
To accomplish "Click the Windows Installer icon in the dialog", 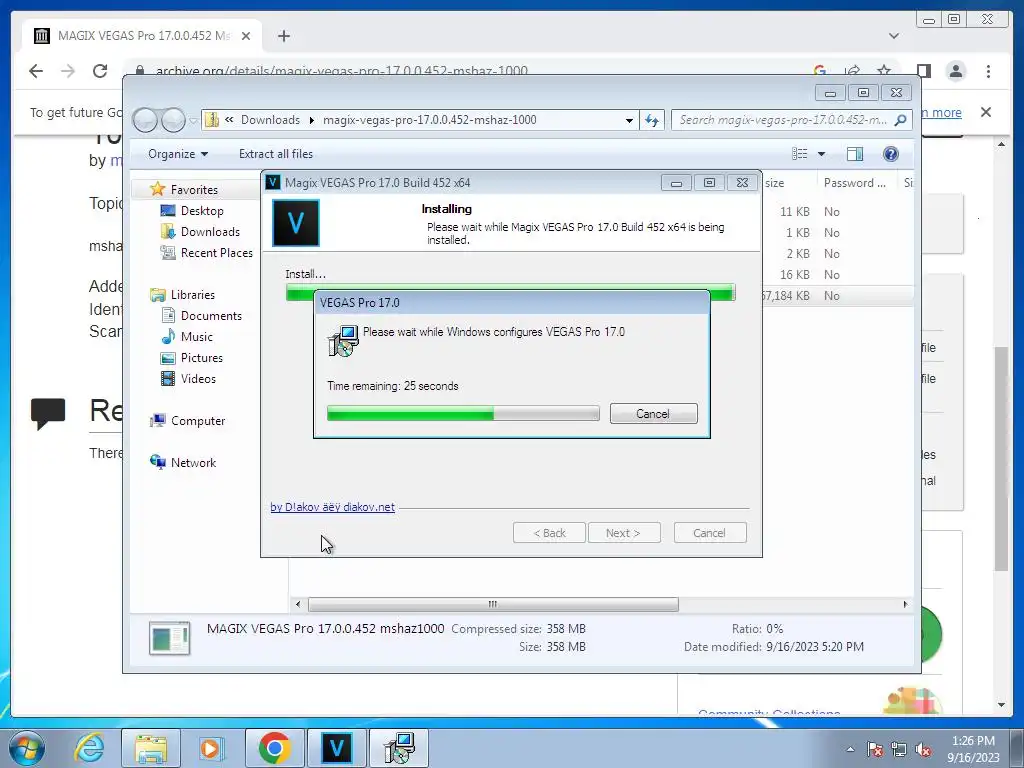I will 343,341.
